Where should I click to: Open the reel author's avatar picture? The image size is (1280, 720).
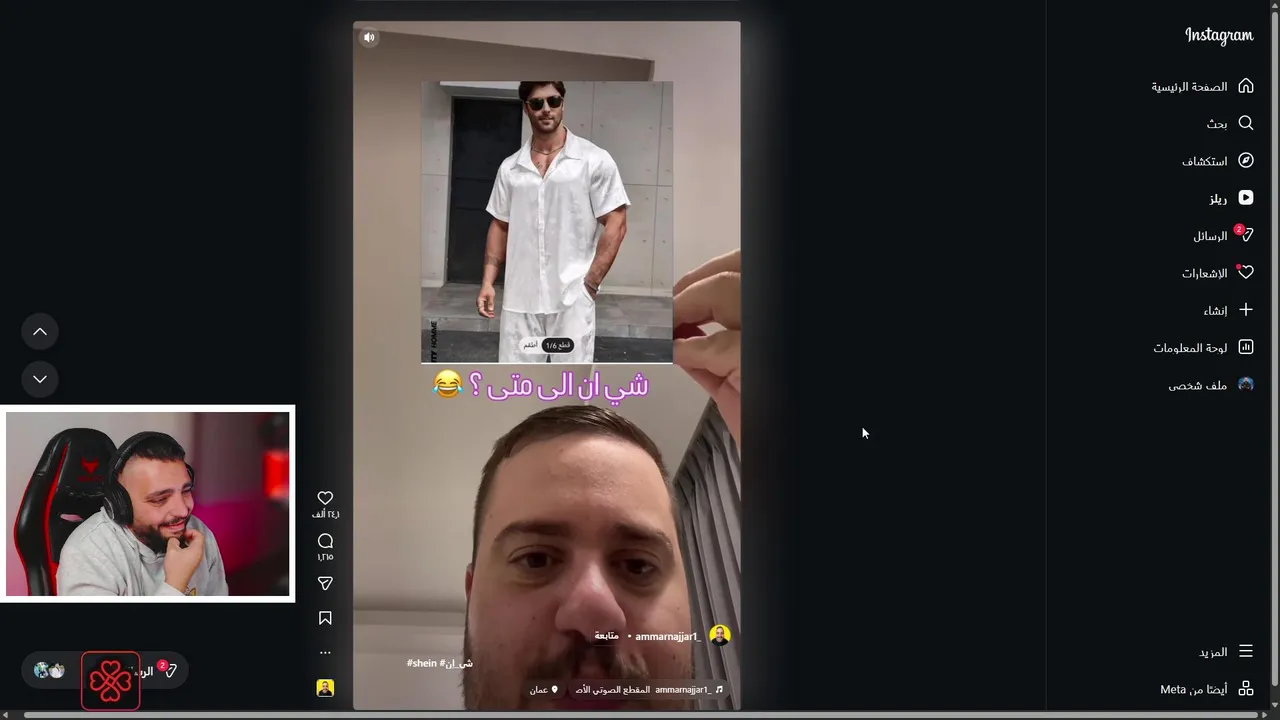[720, 636]
